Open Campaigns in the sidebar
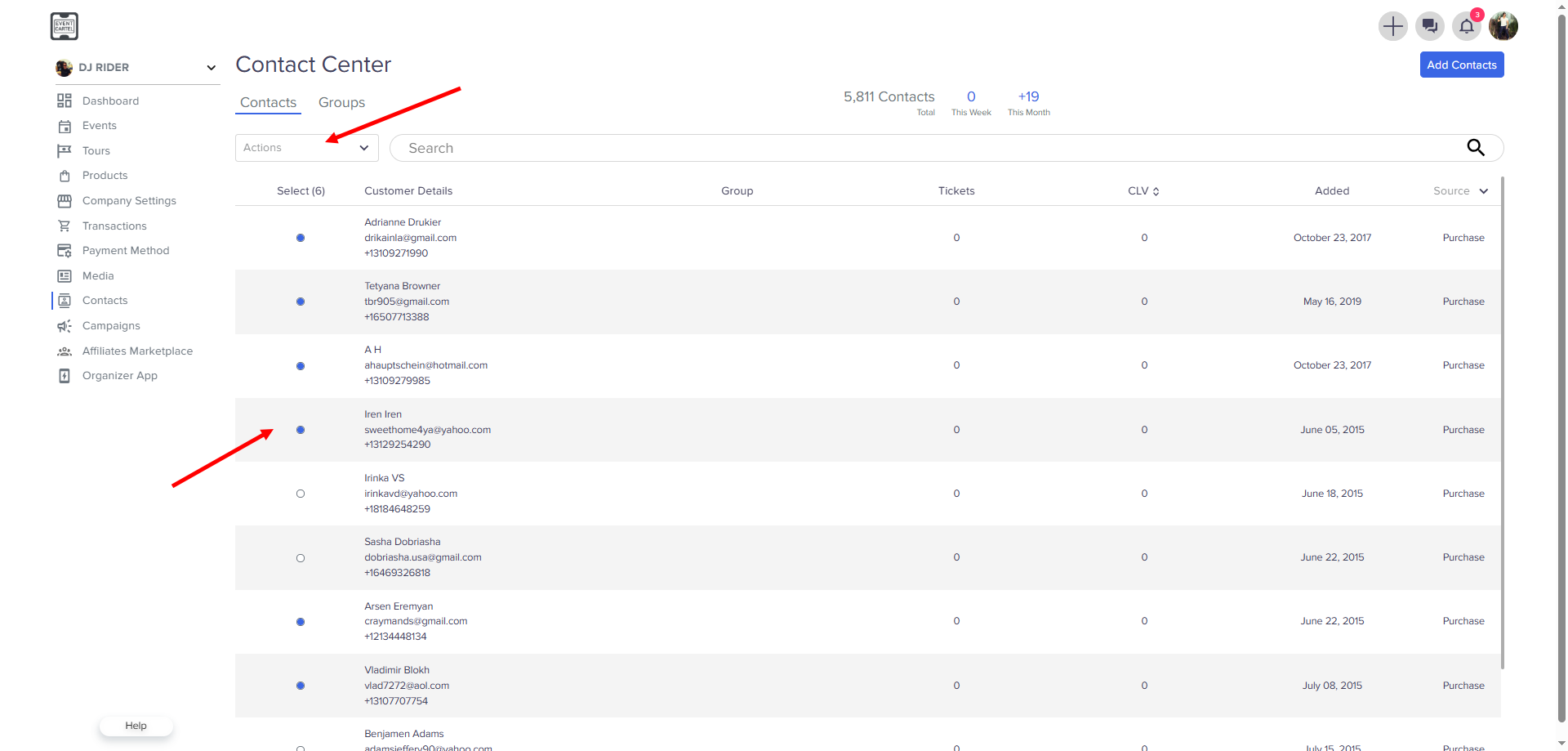 click(111, 326)
